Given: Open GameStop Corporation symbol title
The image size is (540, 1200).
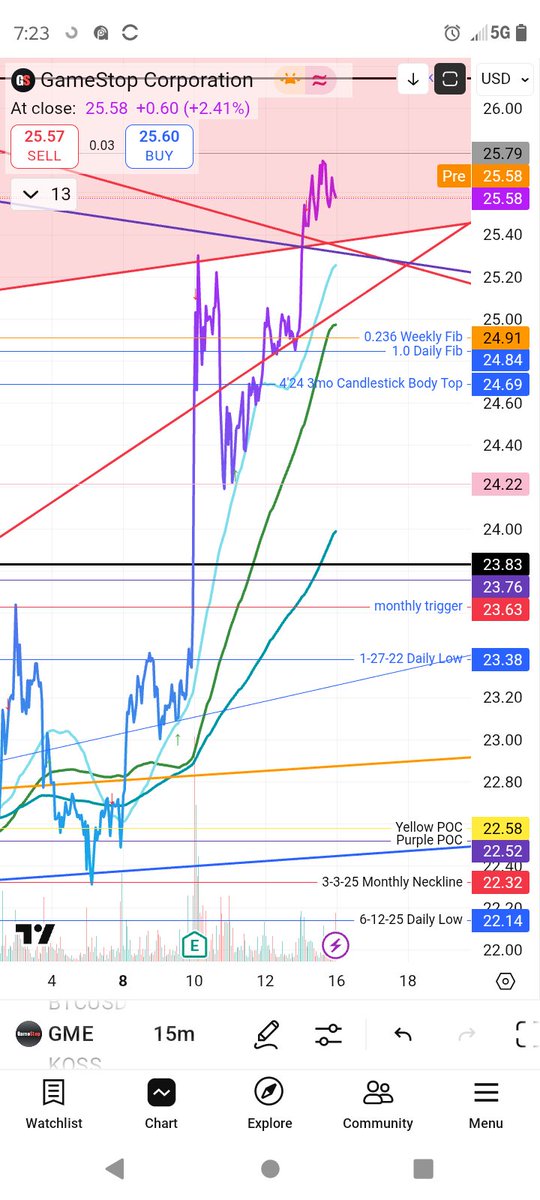Looking at the screenshot, I should [146, 80].
